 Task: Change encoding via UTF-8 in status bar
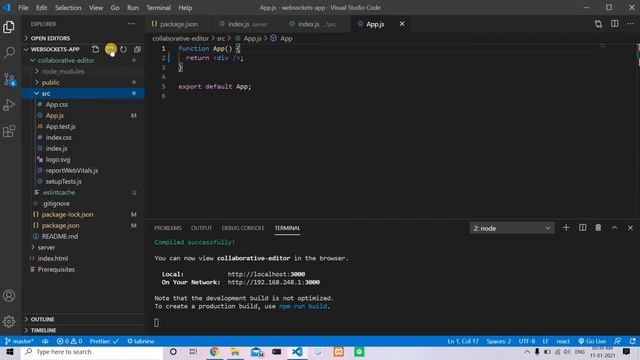[527, 341]
